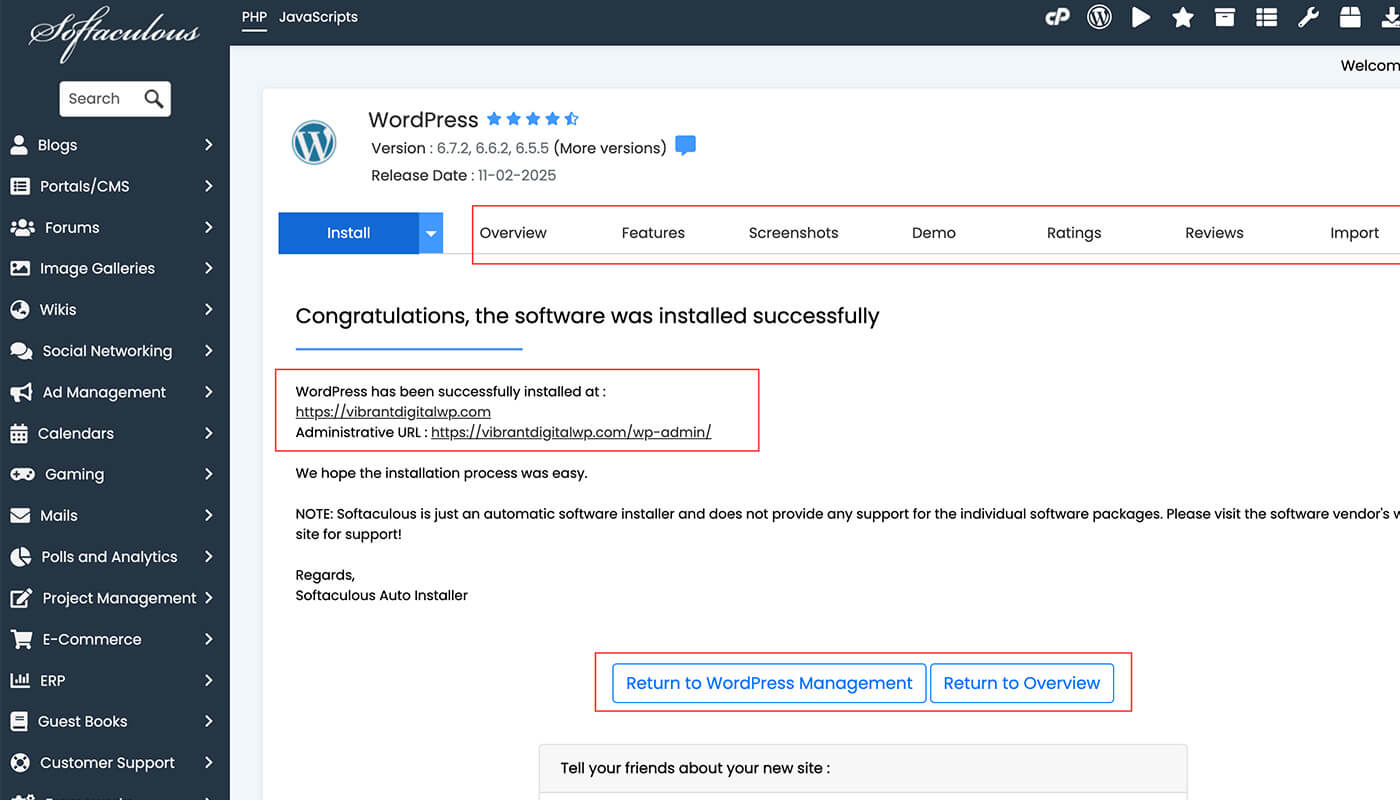Open the Demo tab
The height and width of the screenshot is (800, 1400).
(934, 233)
